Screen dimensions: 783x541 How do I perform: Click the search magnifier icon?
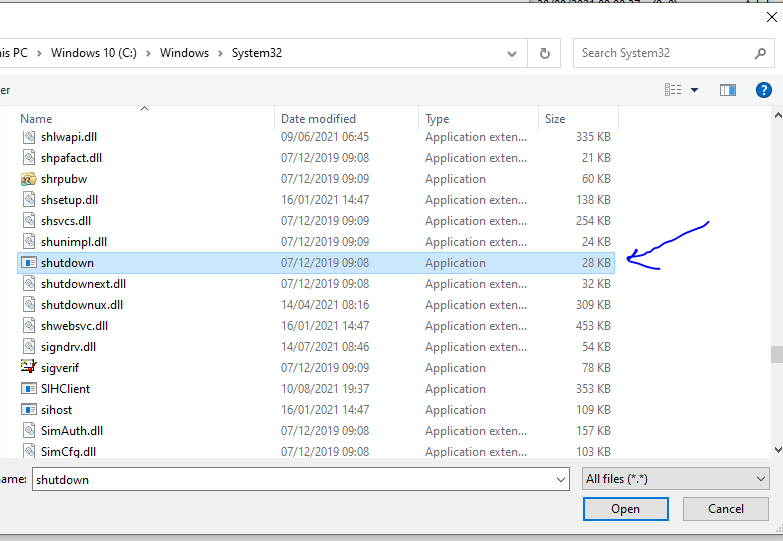pos(760,53)
